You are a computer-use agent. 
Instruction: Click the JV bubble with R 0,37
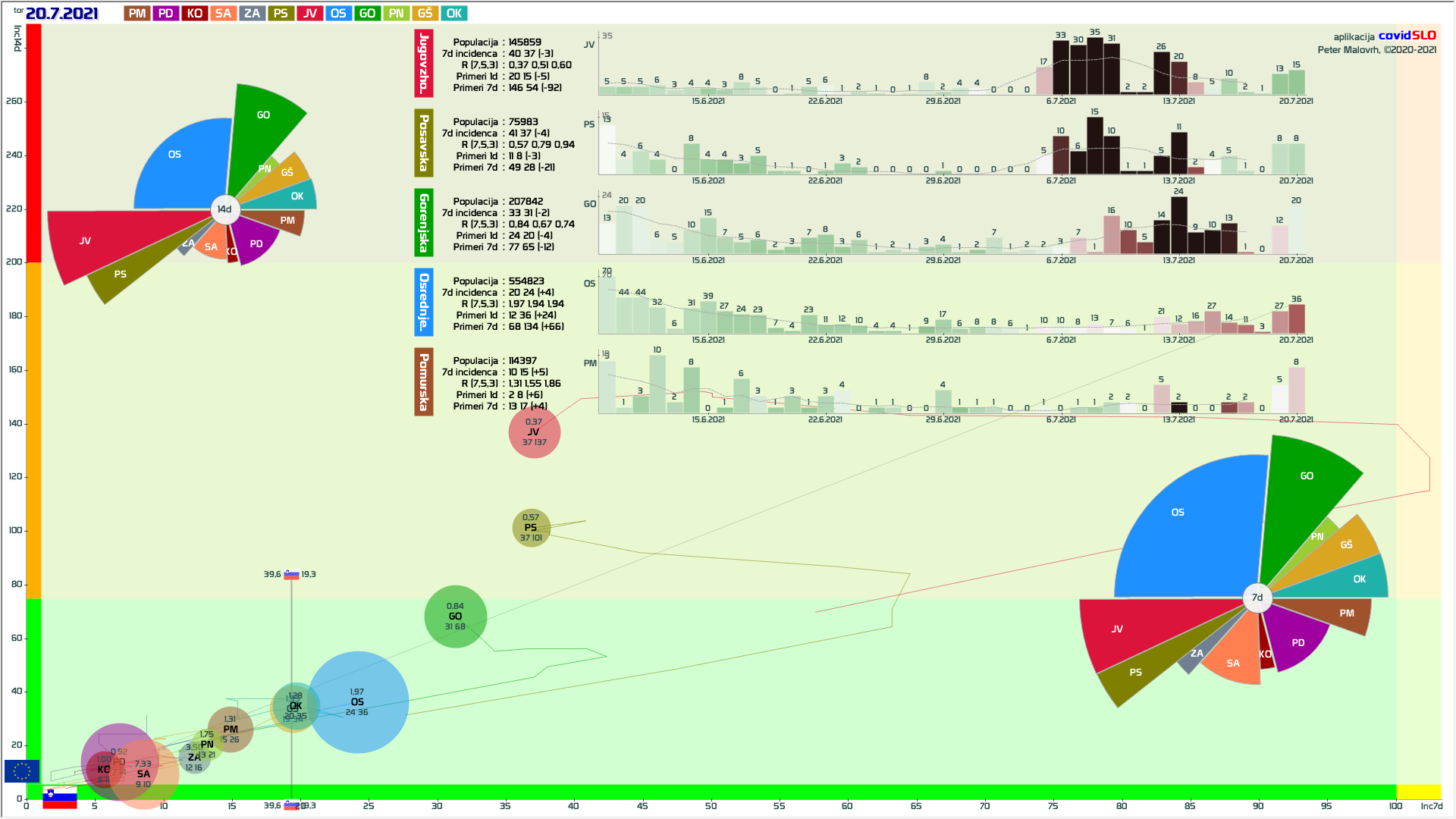coord(534,432)
